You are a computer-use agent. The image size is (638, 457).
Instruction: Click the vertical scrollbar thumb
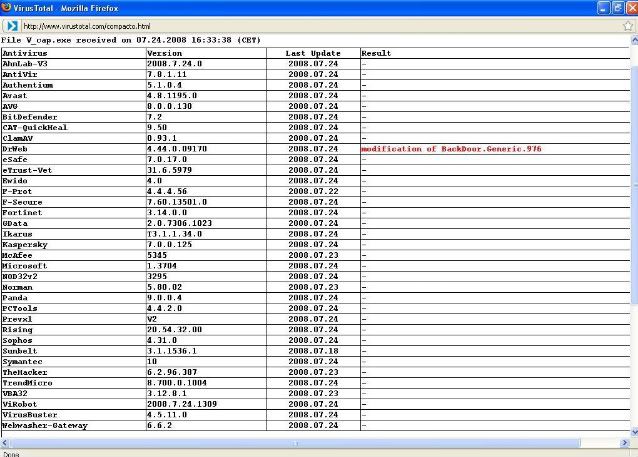tap(634, 185)
